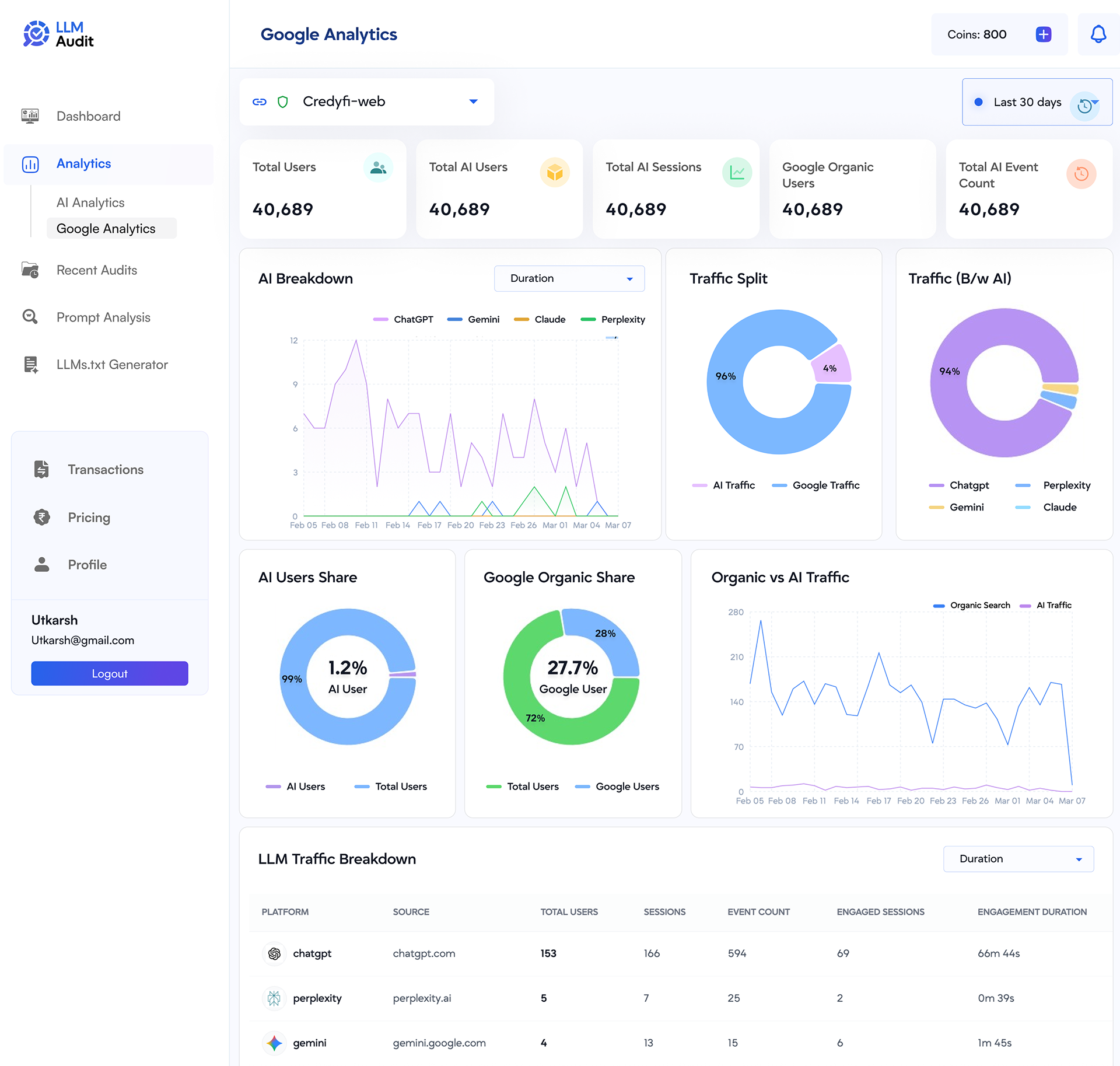Click the add coins plus icon
1120x1066 pixels.
coord(1043,34)
